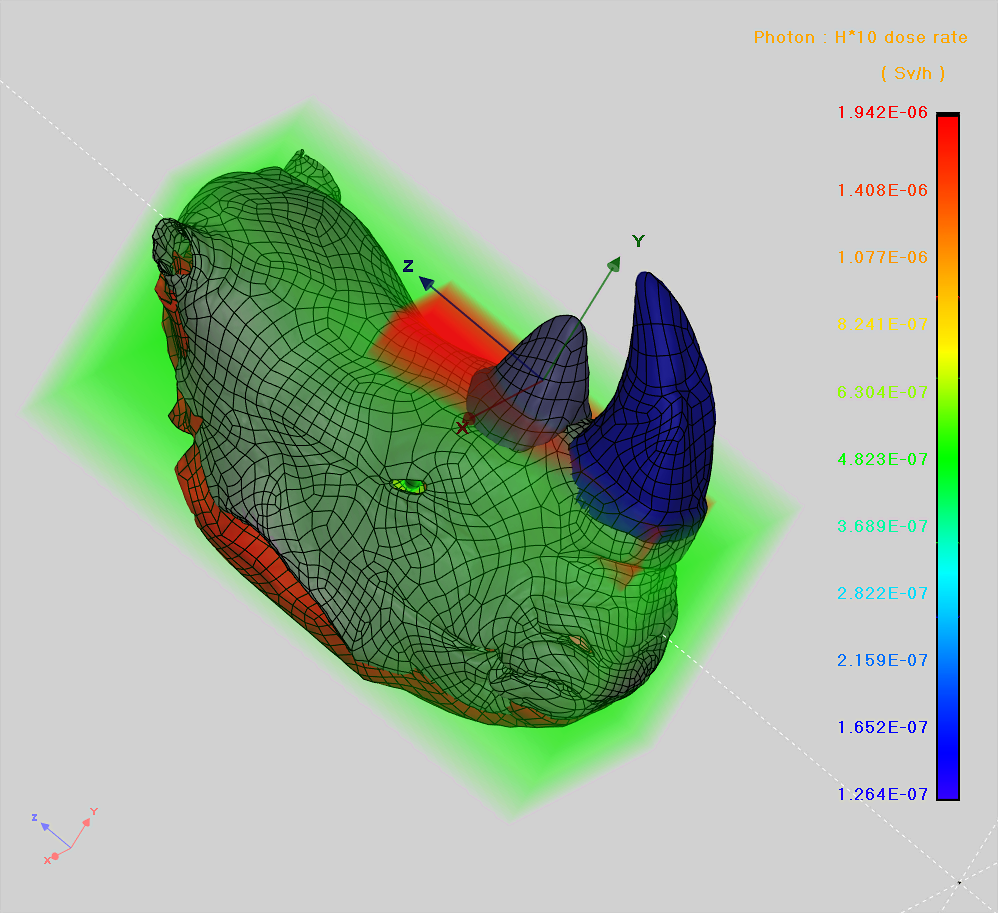This screenshot has height=913, width=998.
Task: Click the Z axis arrow label on model
Action: pyautogui.click(x=408, y=266)
